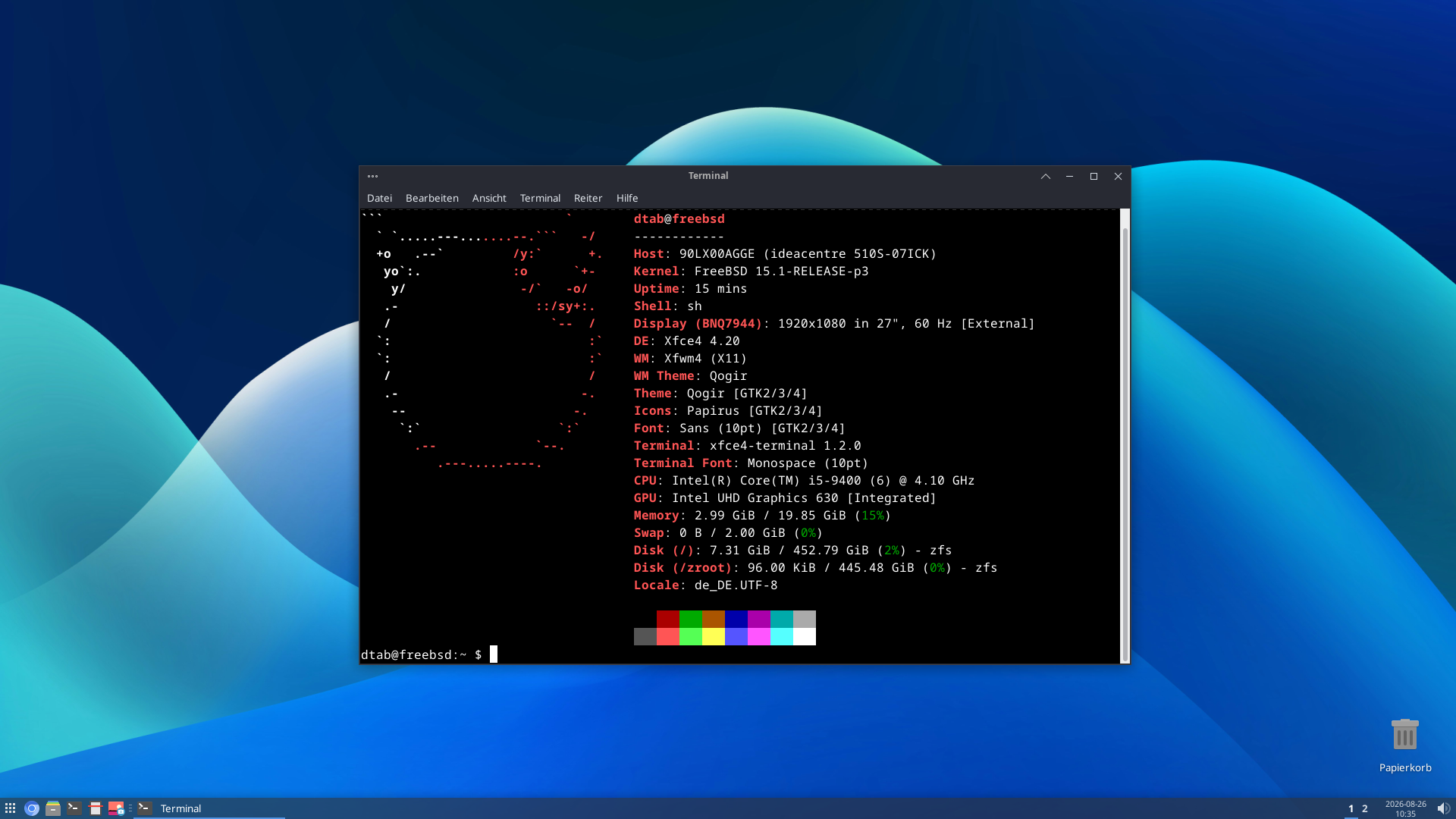Click the 'dtab@freebsd:~ $' shell prompt
Image resolution: width=1456 pixels, height=819 pixels.
click(422, 654)
